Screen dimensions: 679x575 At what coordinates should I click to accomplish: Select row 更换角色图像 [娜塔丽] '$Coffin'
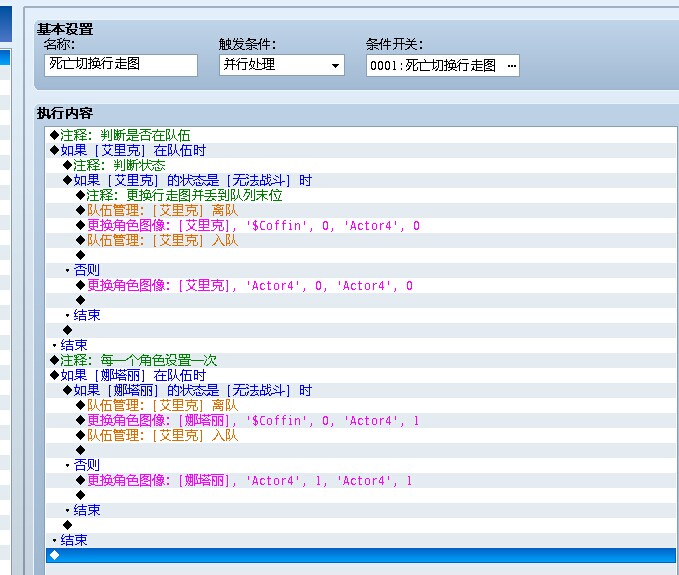tap(361, 420)
